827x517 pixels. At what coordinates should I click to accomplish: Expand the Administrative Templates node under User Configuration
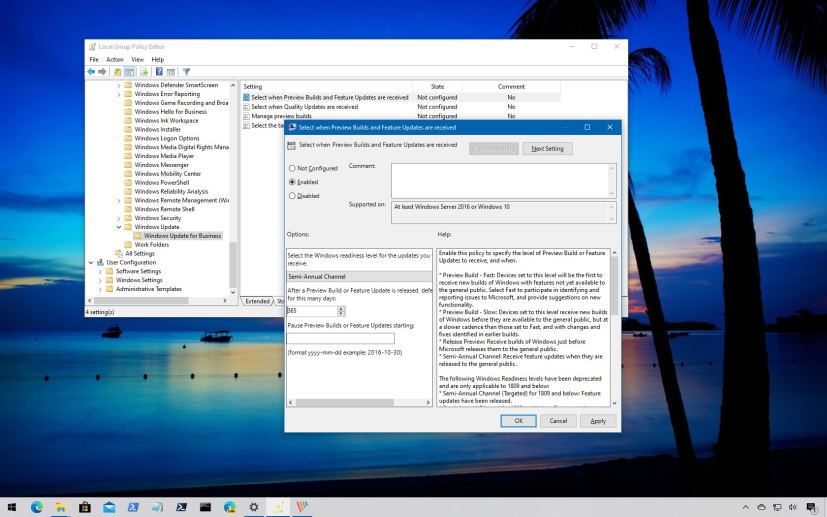(x=100, y=289)
